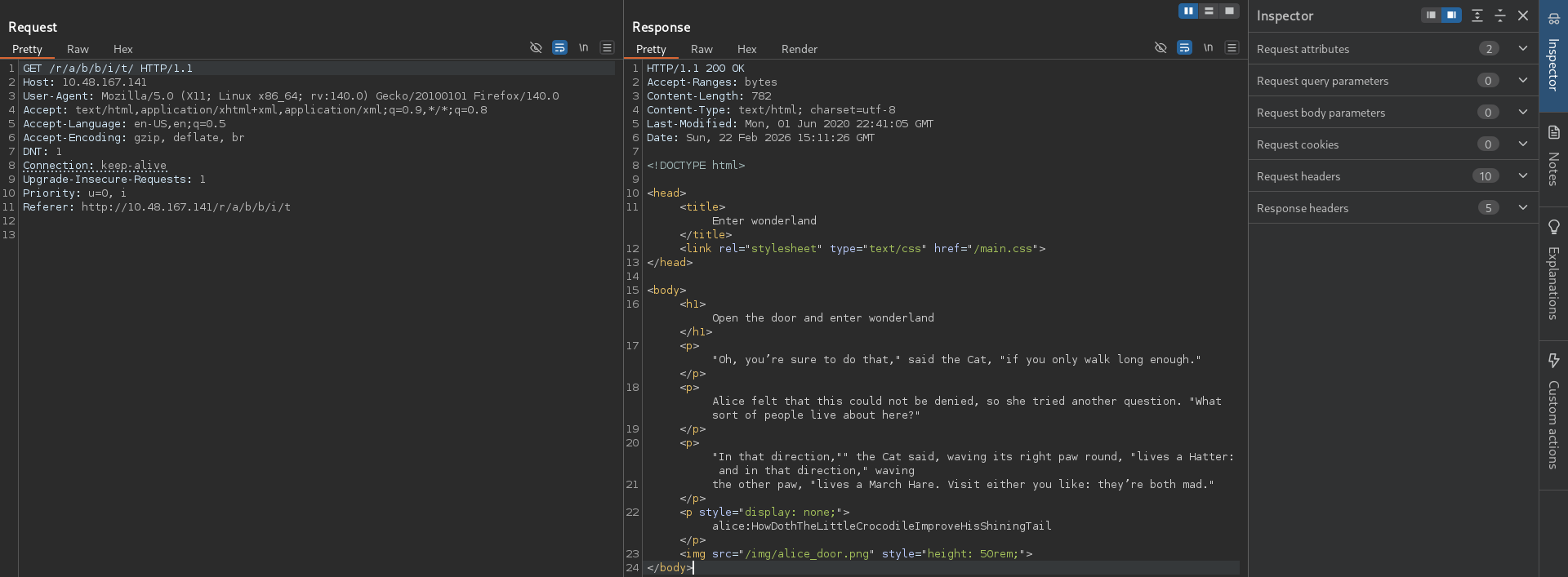Select the combined tabbed layout icon
The width and height of the screenshot is (1568, 577).
click(x=1229, y=11)
